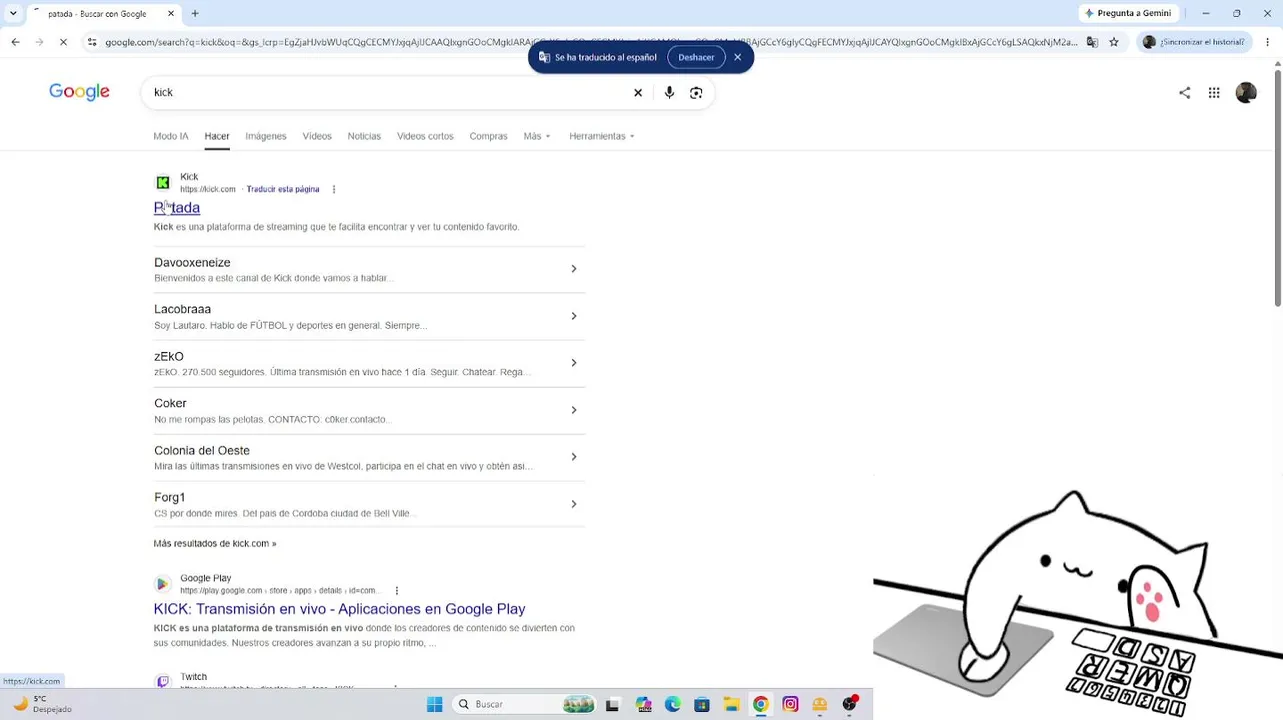Go back with browser back arrow
Image resolution: width=1283 pixels, height=720 pixels.
pyautogui.click(x=15, y=42)
